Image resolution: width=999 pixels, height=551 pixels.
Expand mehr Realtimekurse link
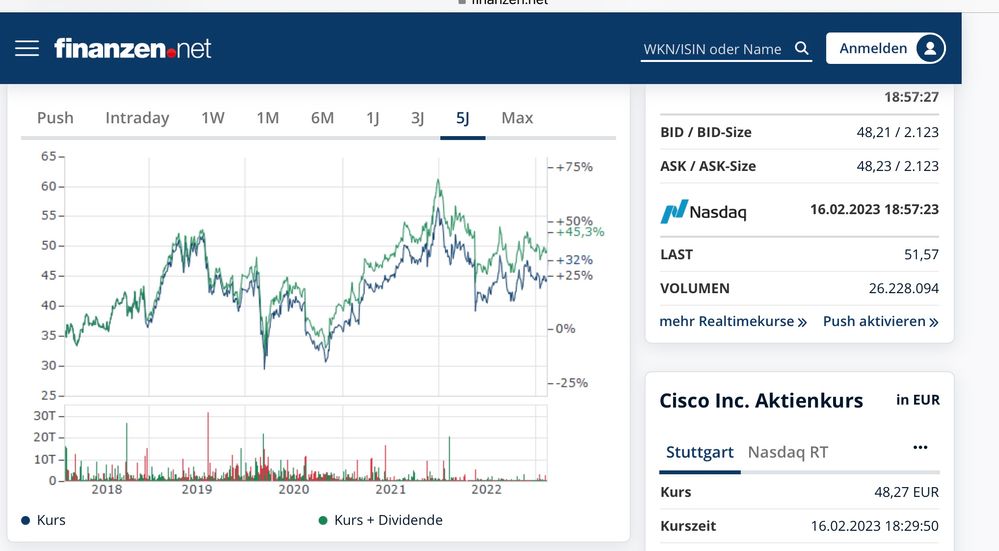(x=733, y=322)
